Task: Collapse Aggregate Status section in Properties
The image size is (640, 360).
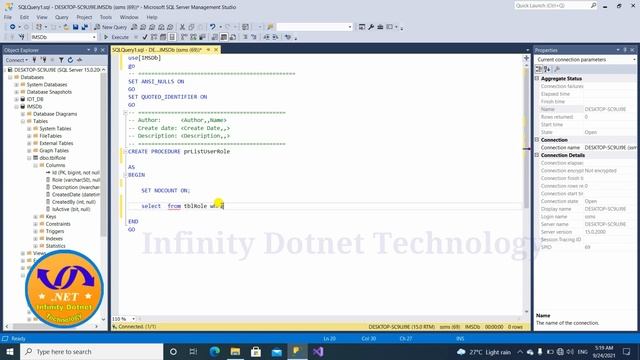Action: (537, 78)
